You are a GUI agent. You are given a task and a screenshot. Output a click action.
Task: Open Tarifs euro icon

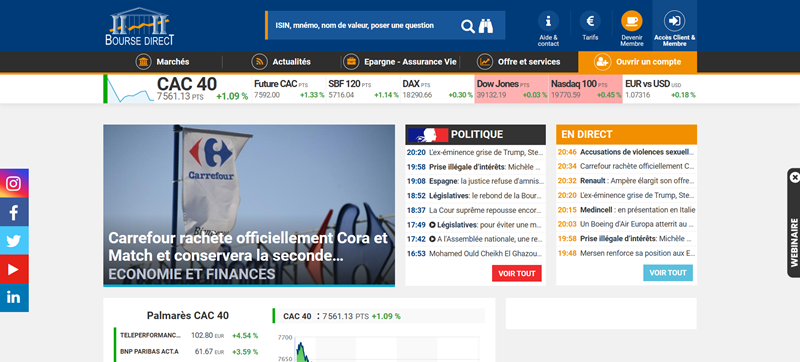590,21
